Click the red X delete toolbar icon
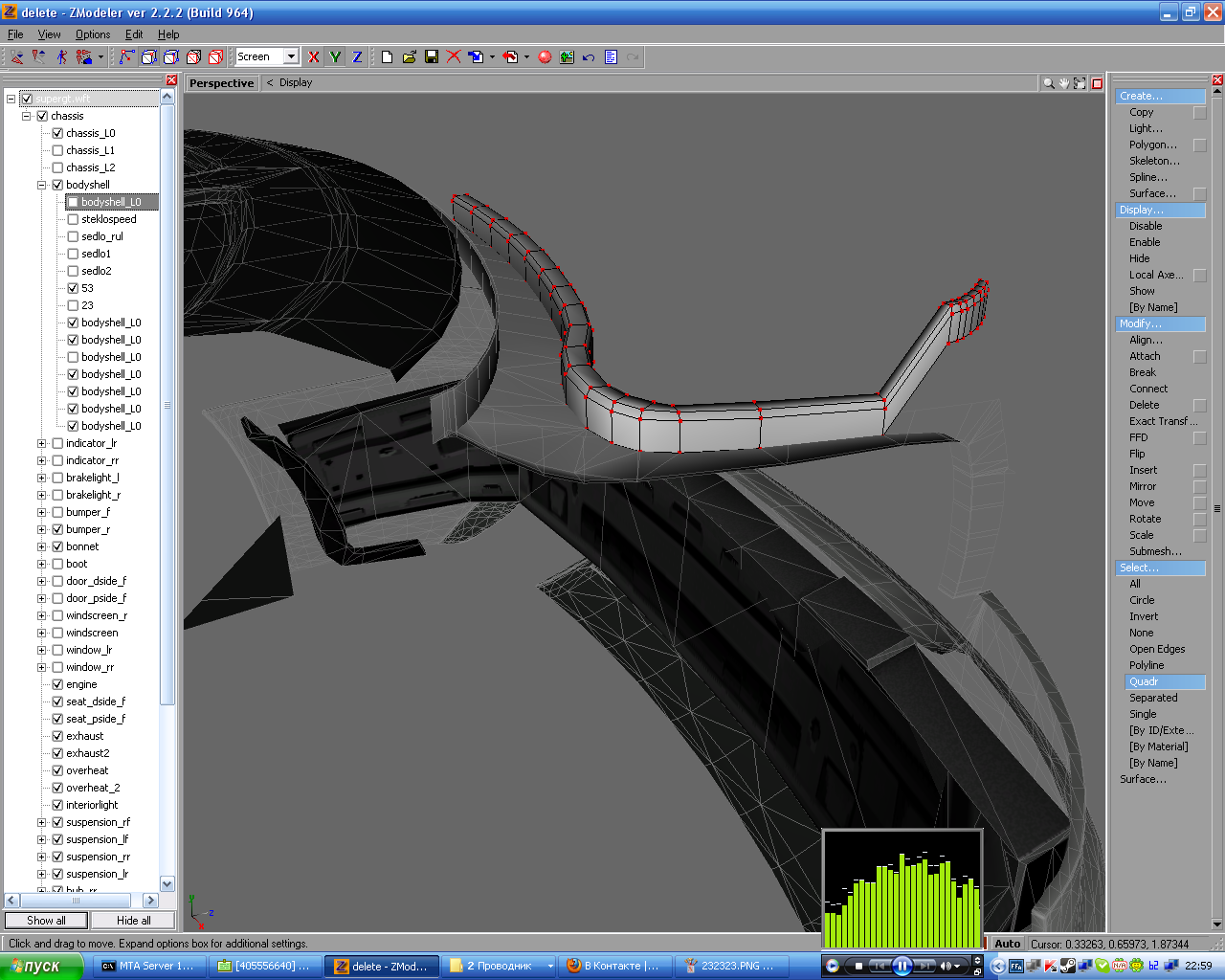 (x=454, y=57)
